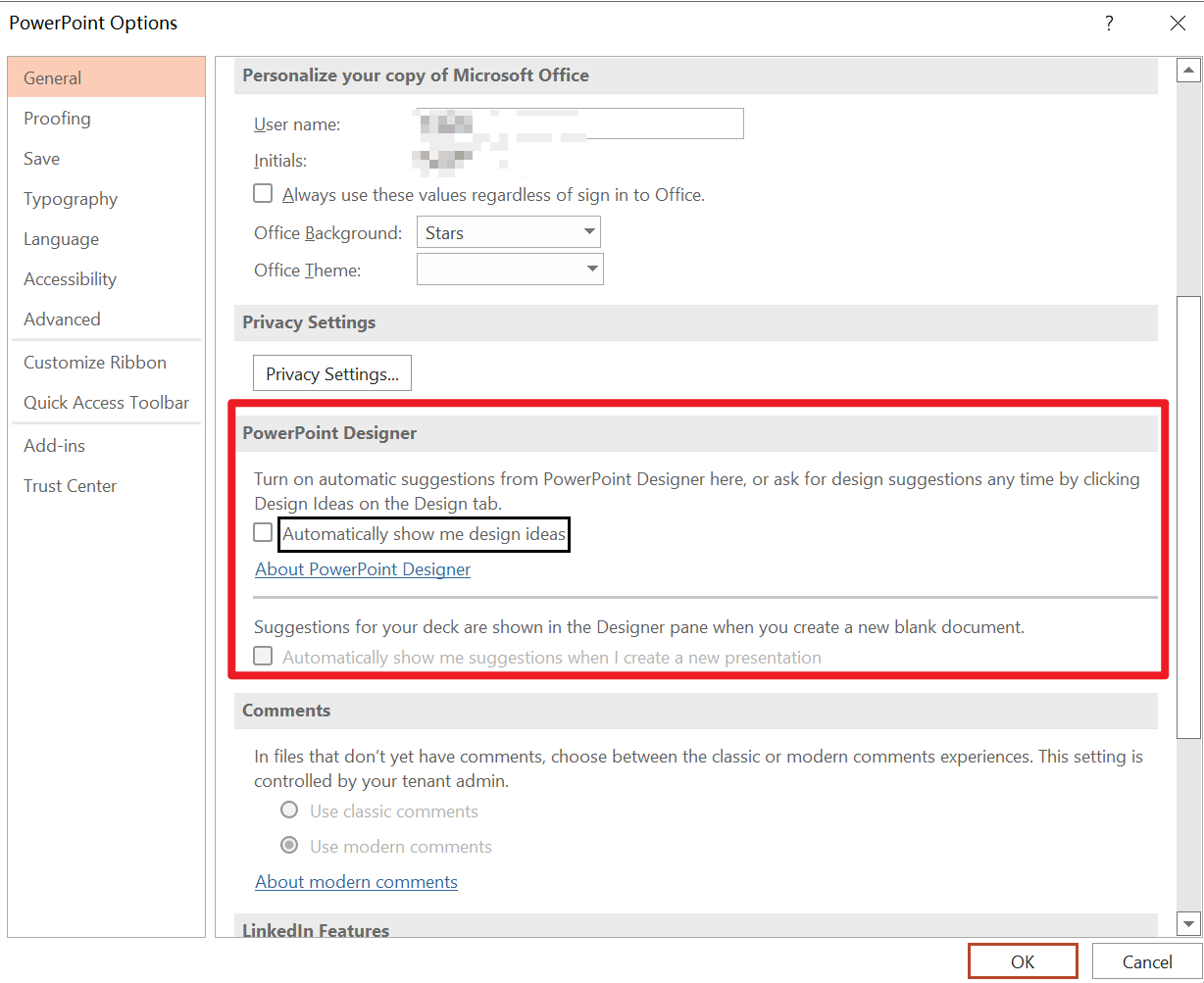1204x983 pixels.
Task: Click About modern comments link
Action: coord(356,881)
